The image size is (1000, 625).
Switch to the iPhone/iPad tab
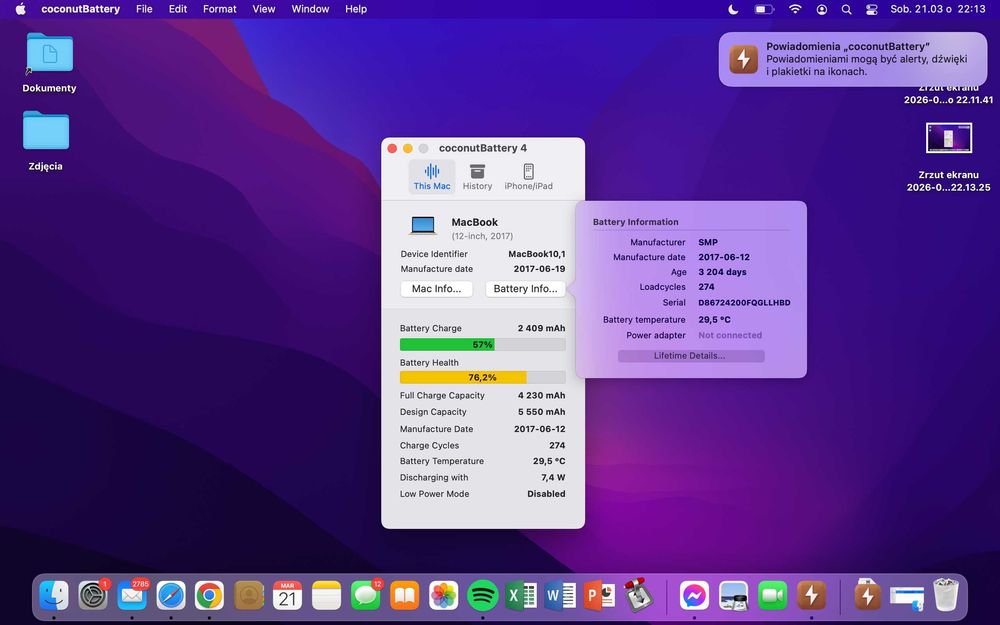pyautogui.click(x=528, y=177)
